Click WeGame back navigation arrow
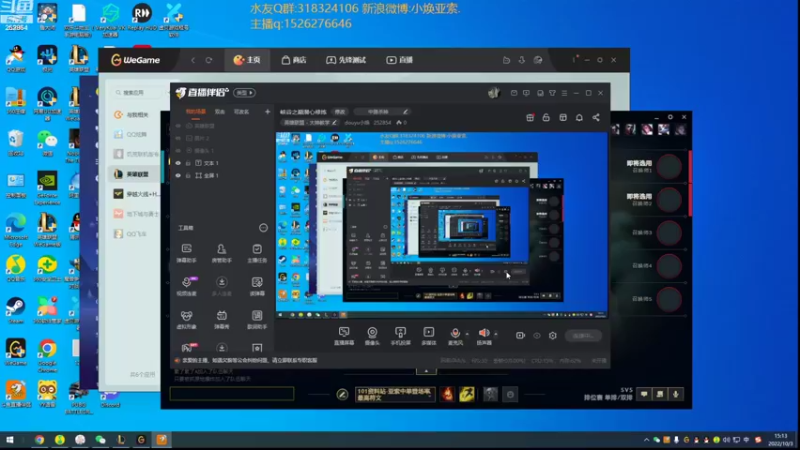This screenshot has width=800, height=450. [x=193, y=60]
